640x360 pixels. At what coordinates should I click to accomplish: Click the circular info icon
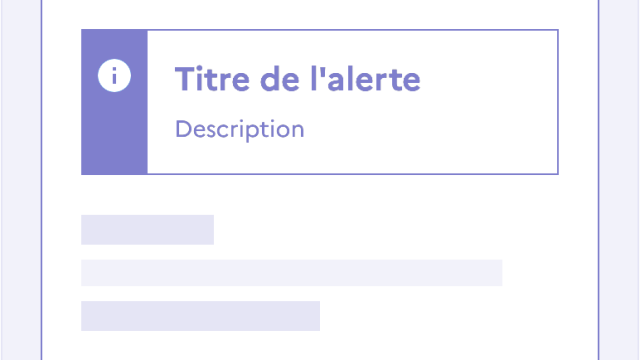(114, 76)
